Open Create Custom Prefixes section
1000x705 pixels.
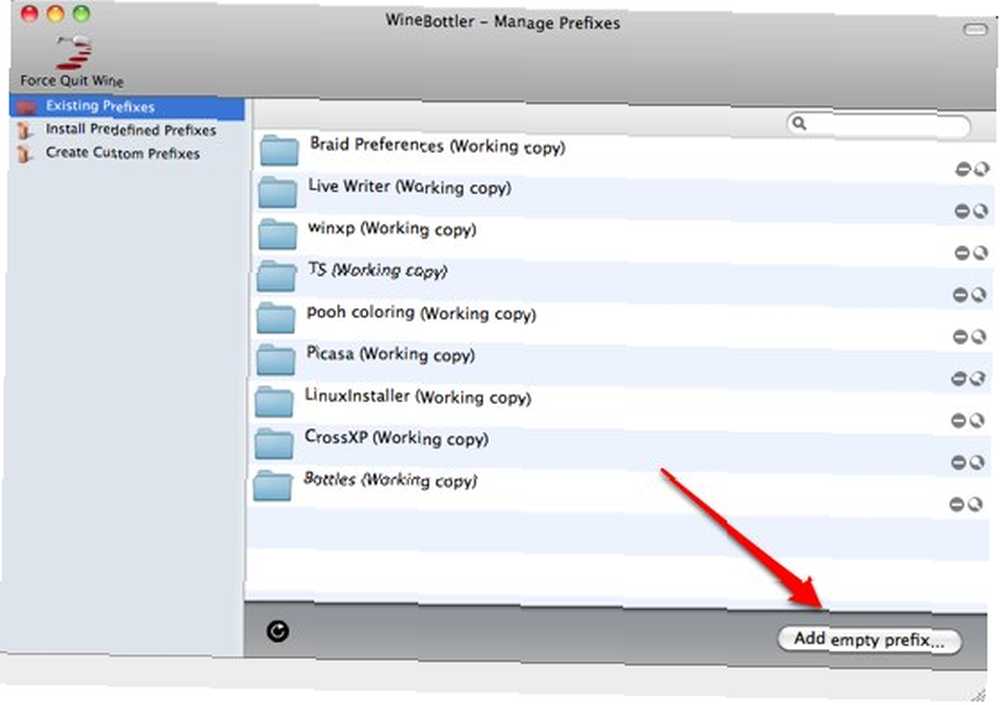(122, 153)
